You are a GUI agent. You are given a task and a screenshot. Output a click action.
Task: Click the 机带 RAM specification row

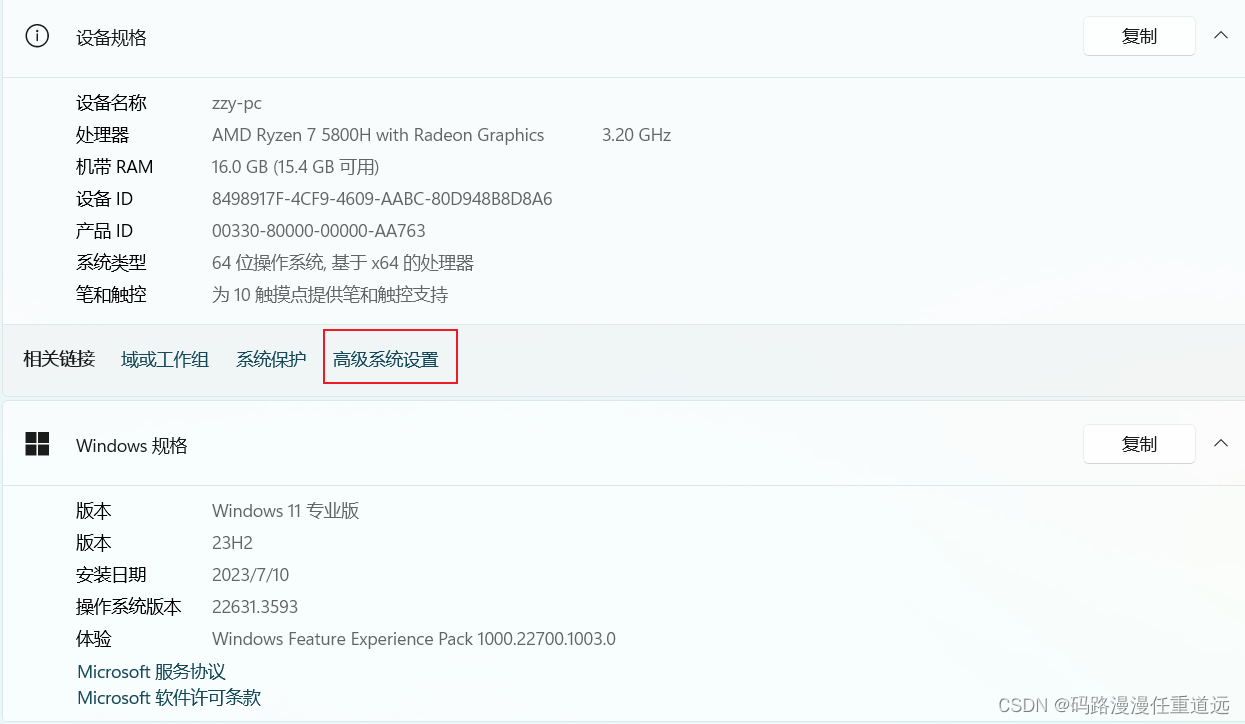tap(296, 166)
